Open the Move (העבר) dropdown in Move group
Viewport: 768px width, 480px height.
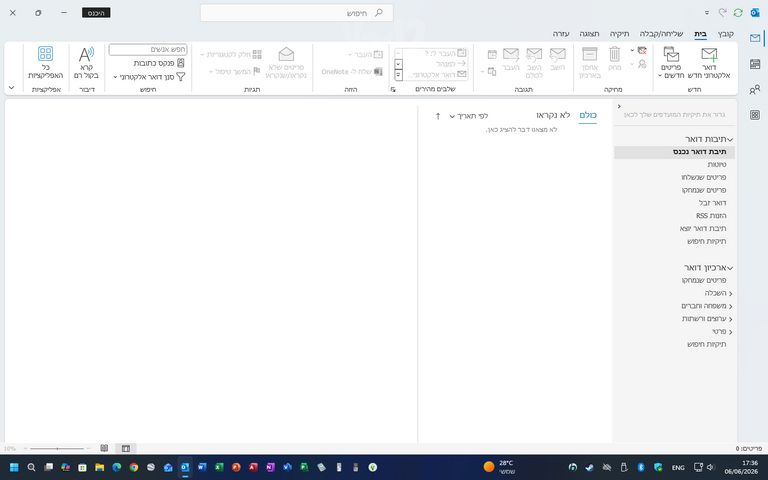pos(365,54)
